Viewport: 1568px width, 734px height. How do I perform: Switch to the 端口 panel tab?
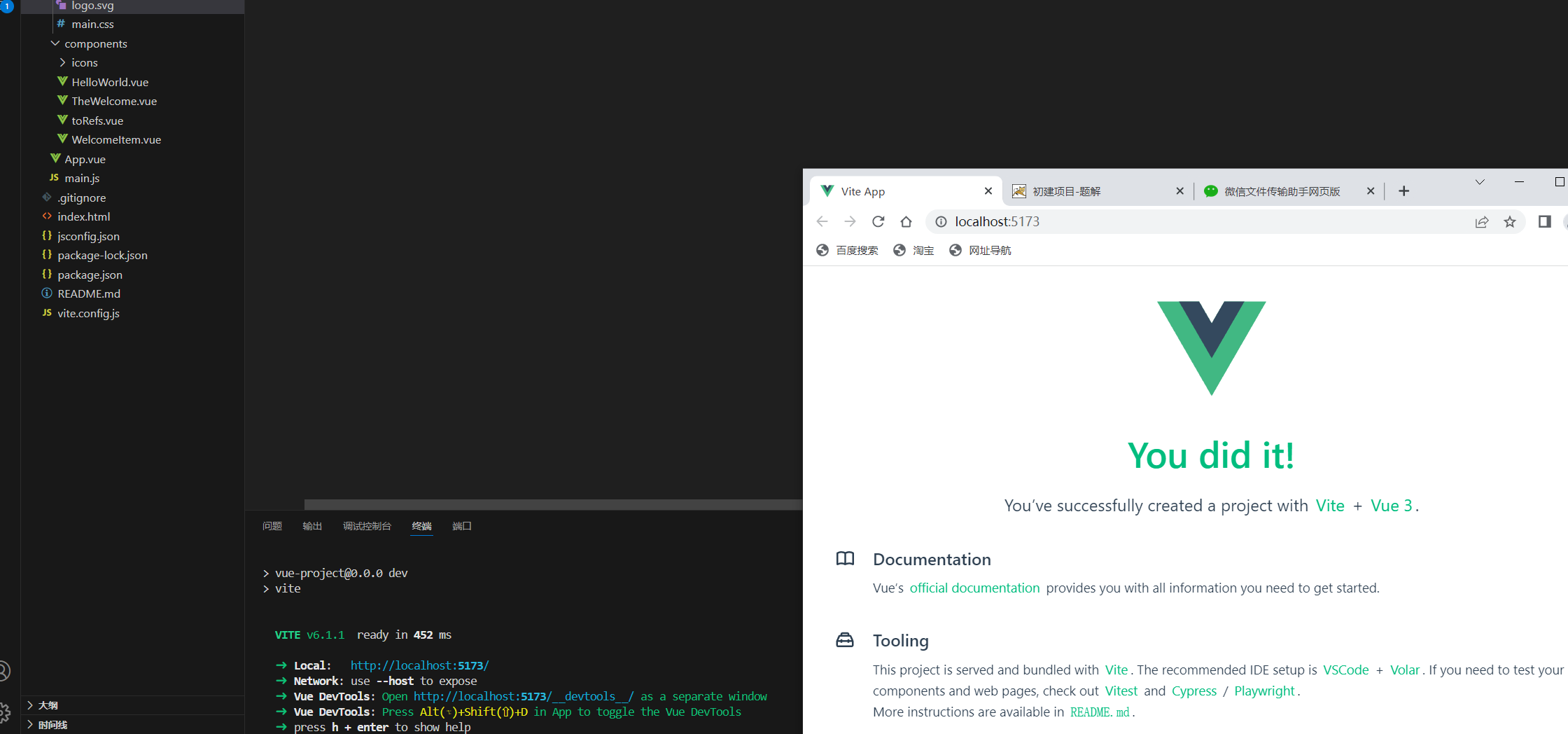pos(462,526)
